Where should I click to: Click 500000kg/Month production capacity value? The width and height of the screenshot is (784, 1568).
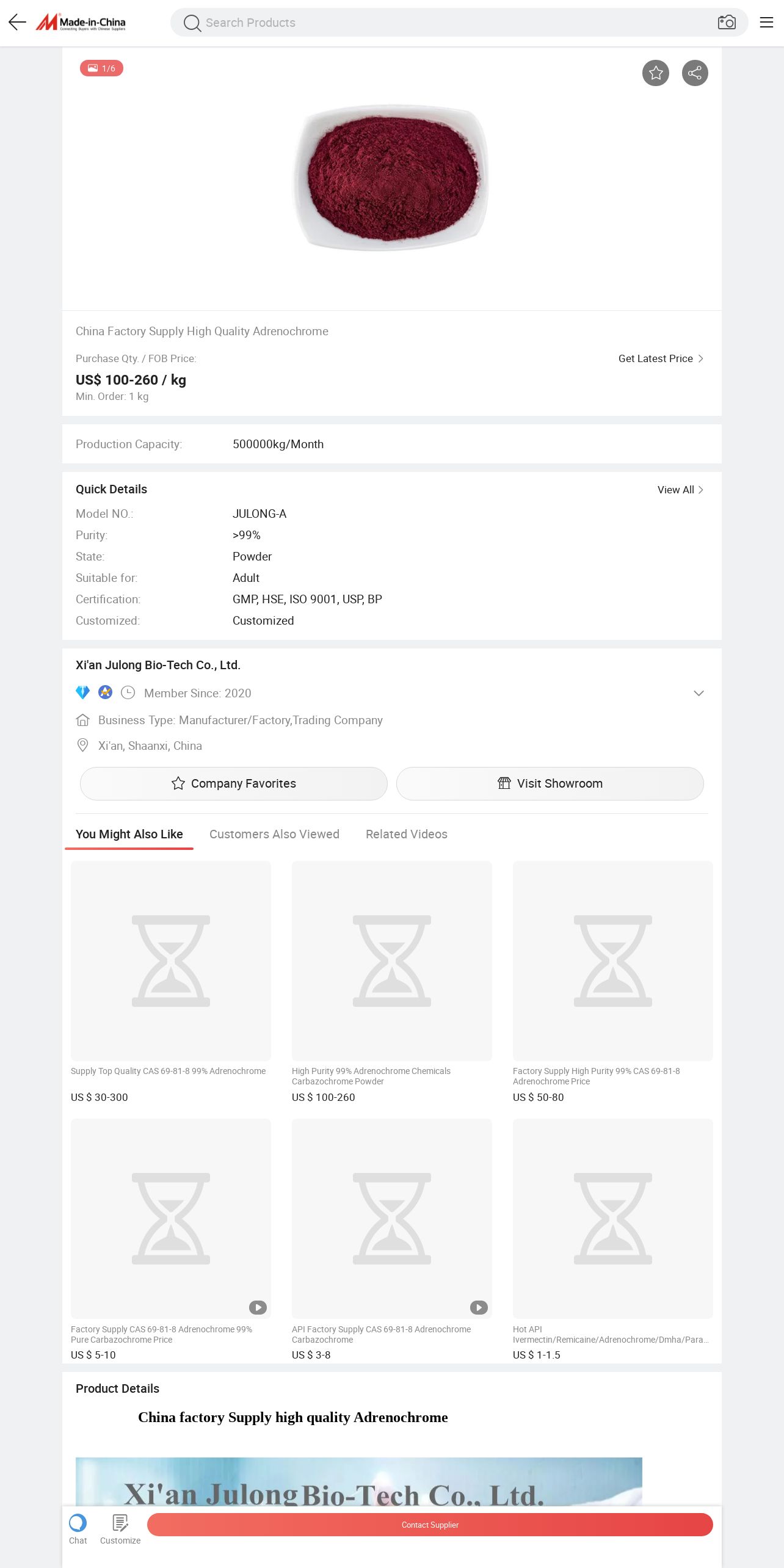[x=278, y=444]
